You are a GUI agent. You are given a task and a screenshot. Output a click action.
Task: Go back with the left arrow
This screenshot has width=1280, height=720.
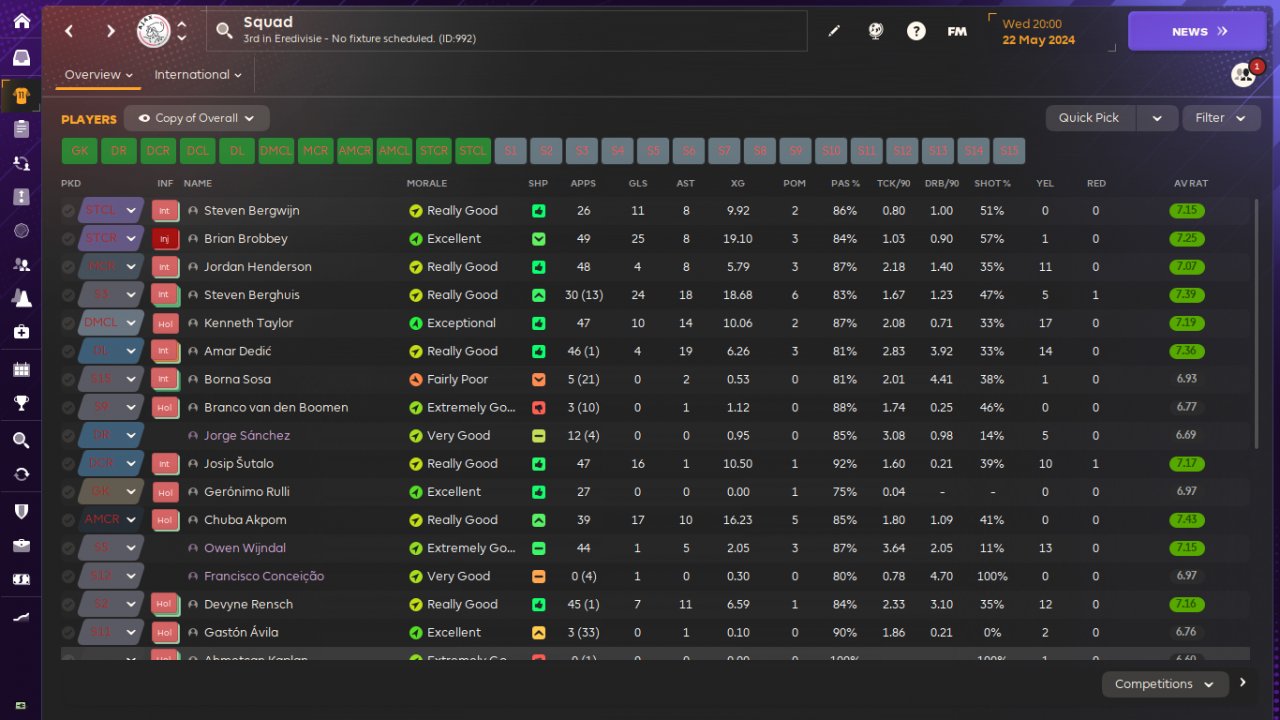tap(69, 31)
